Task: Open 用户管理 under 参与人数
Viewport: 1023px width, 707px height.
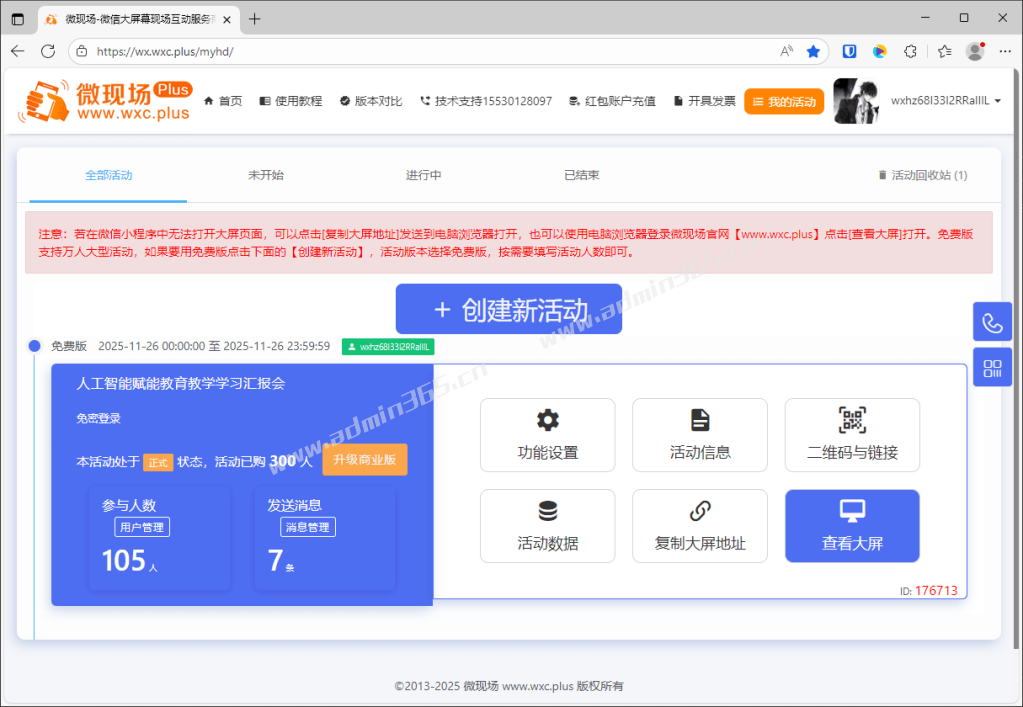Action: [142, 527]
